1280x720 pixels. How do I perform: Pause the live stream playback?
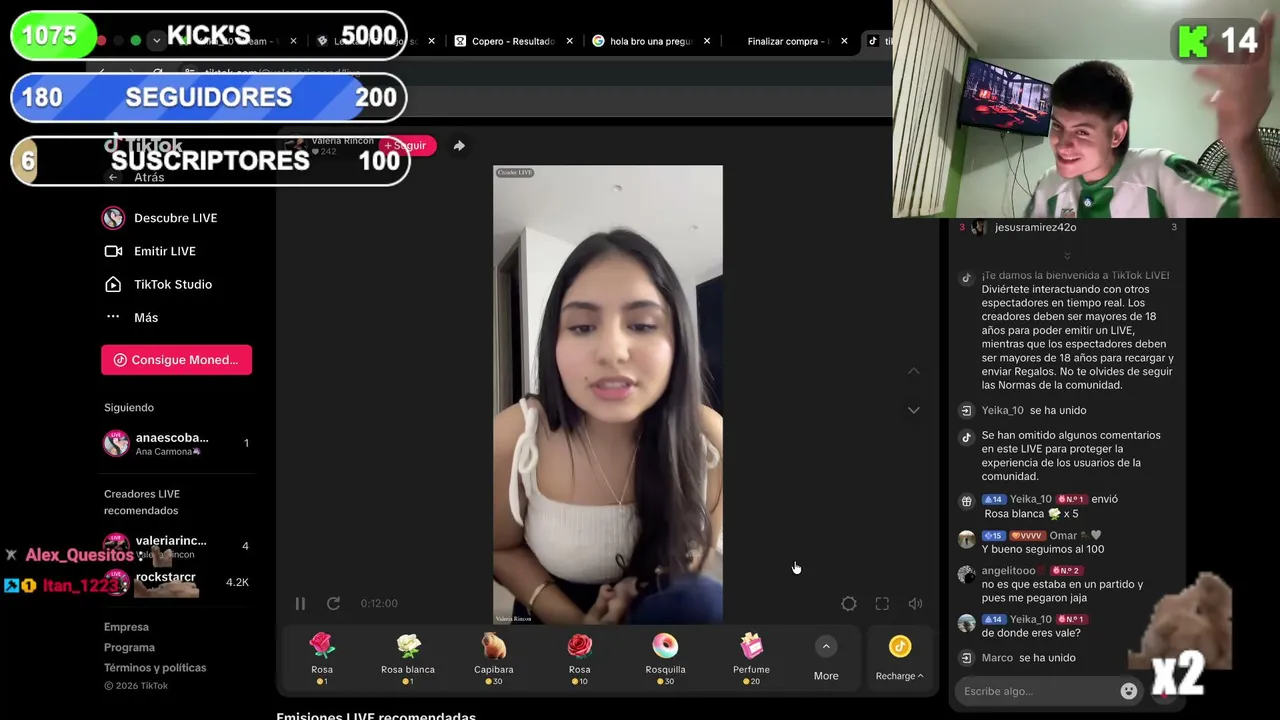coord(300,603)
